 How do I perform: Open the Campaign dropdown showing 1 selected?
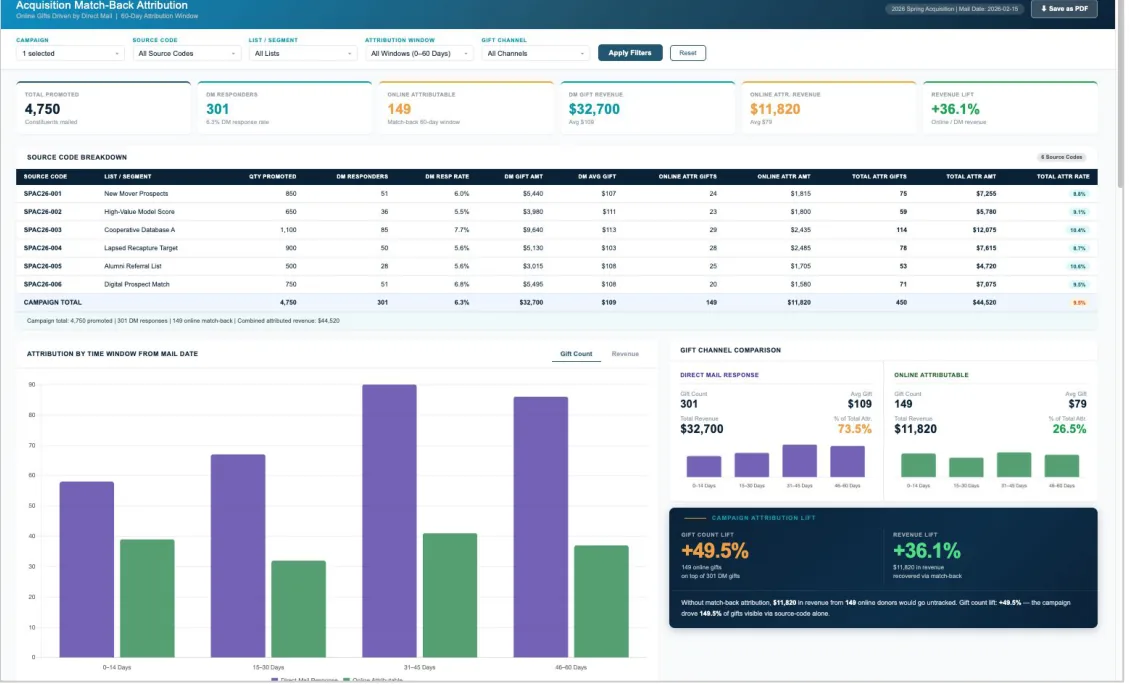(x=70, y=53)
